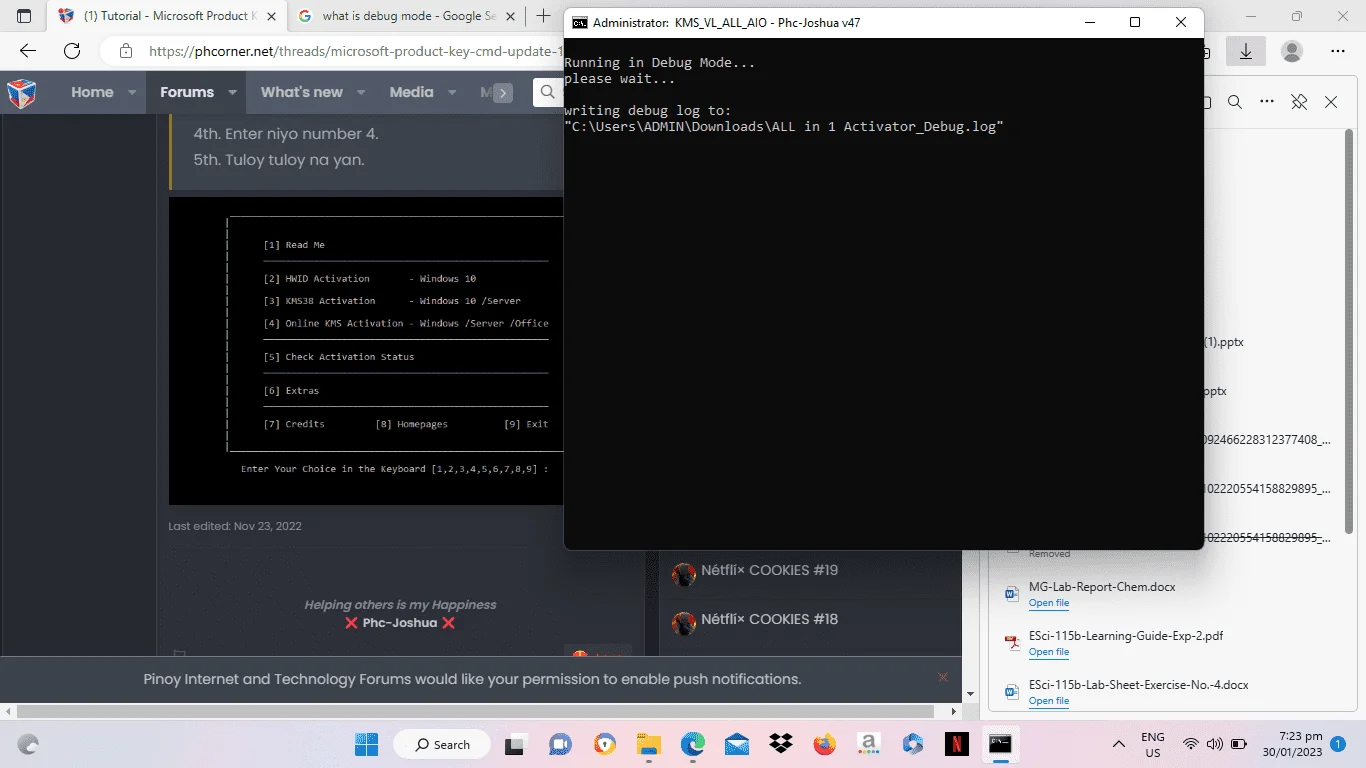Viewport: 1366px width, 768px height.
Task: Dismiss the push notification permission banner
Action: (942, 677)
